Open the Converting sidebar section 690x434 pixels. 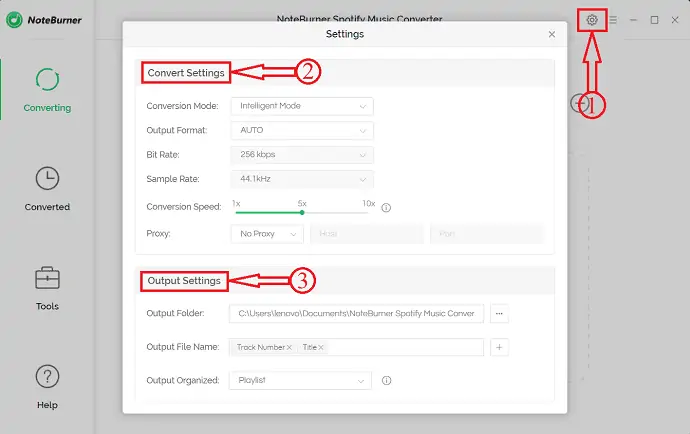pyautogui.click(x=47, y=90)
